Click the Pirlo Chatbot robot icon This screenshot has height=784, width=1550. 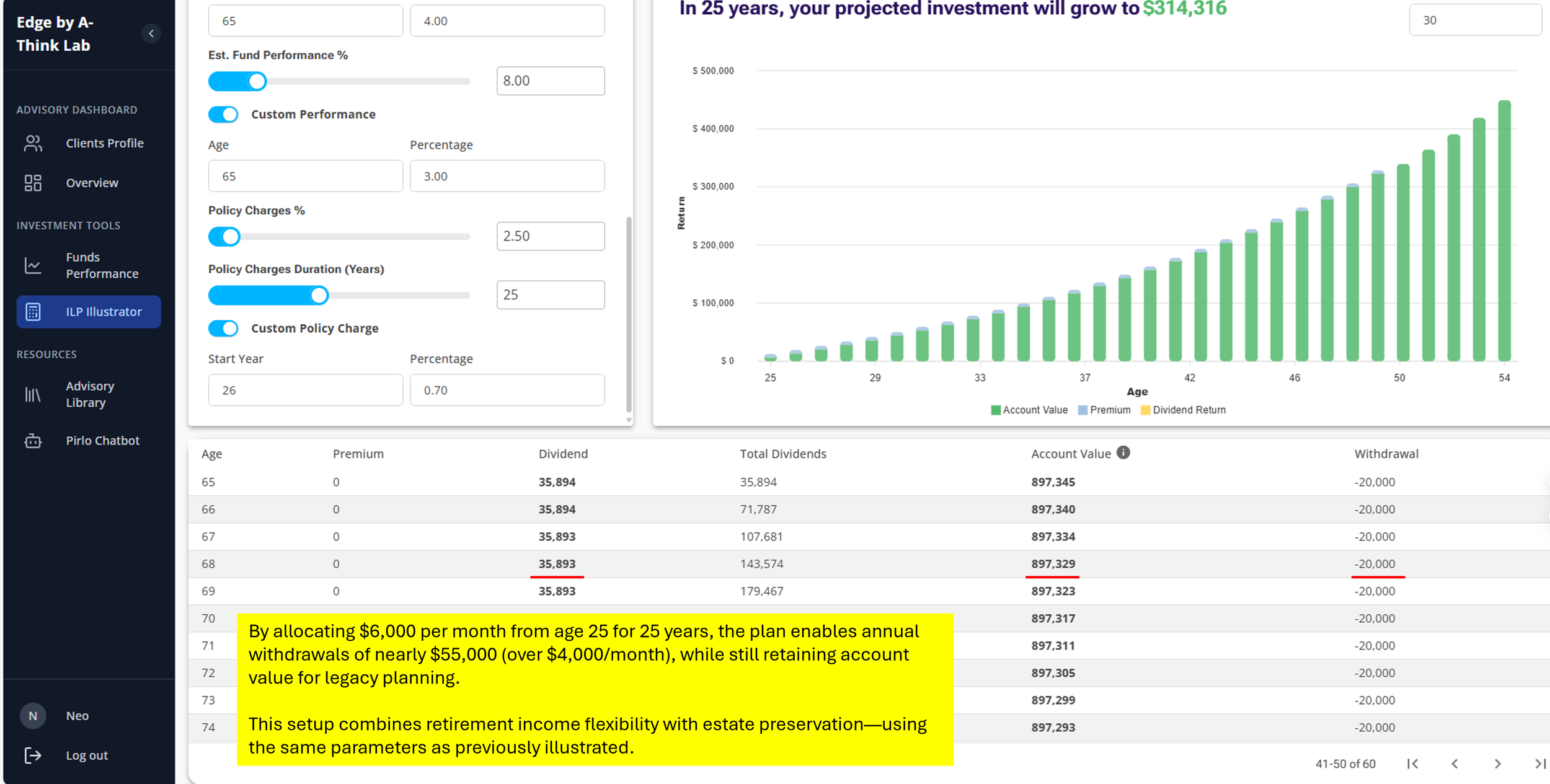pos(33,441)
